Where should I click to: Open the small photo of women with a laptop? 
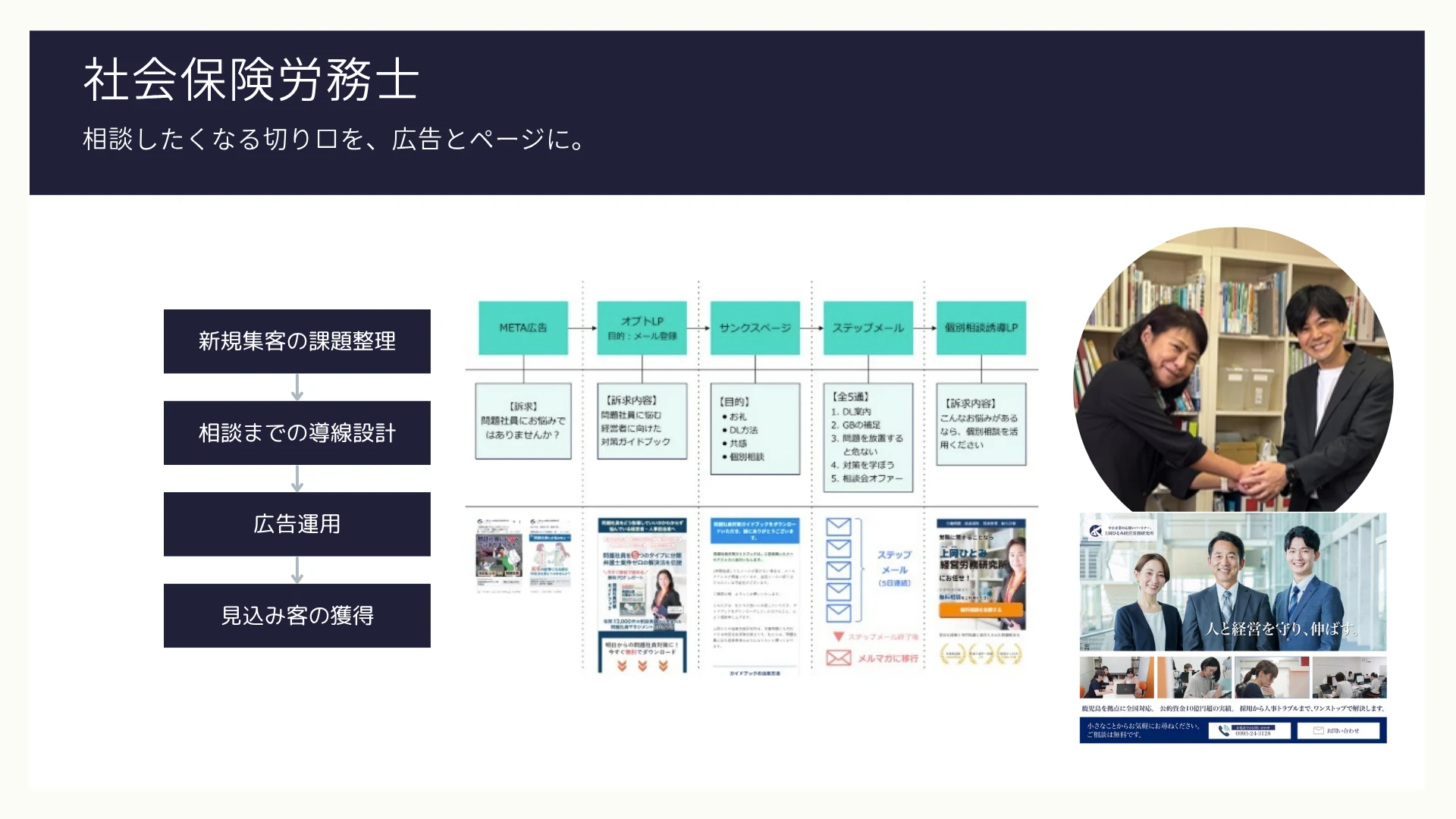point(1117,677)
